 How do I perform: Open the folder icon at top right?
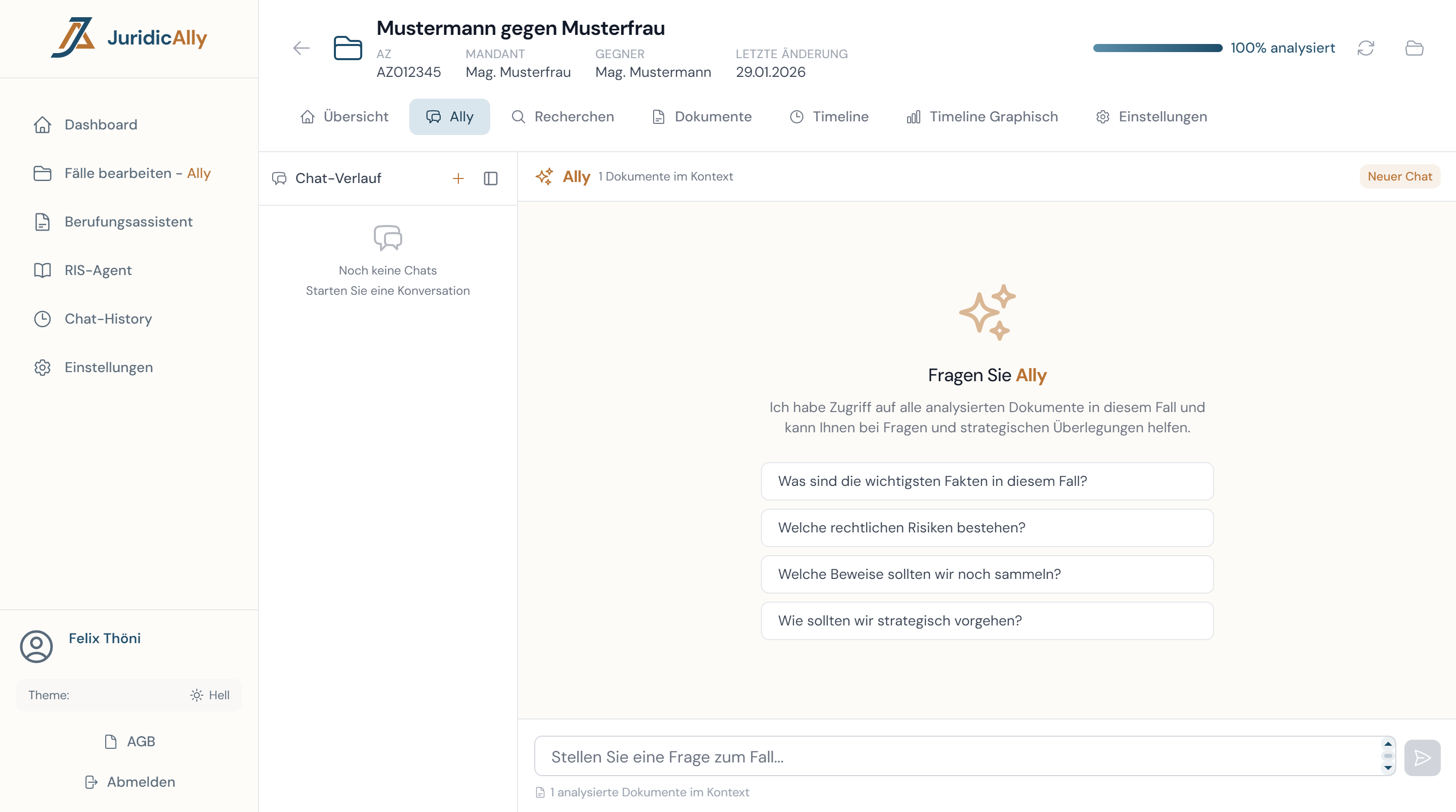pos(1414,48)
